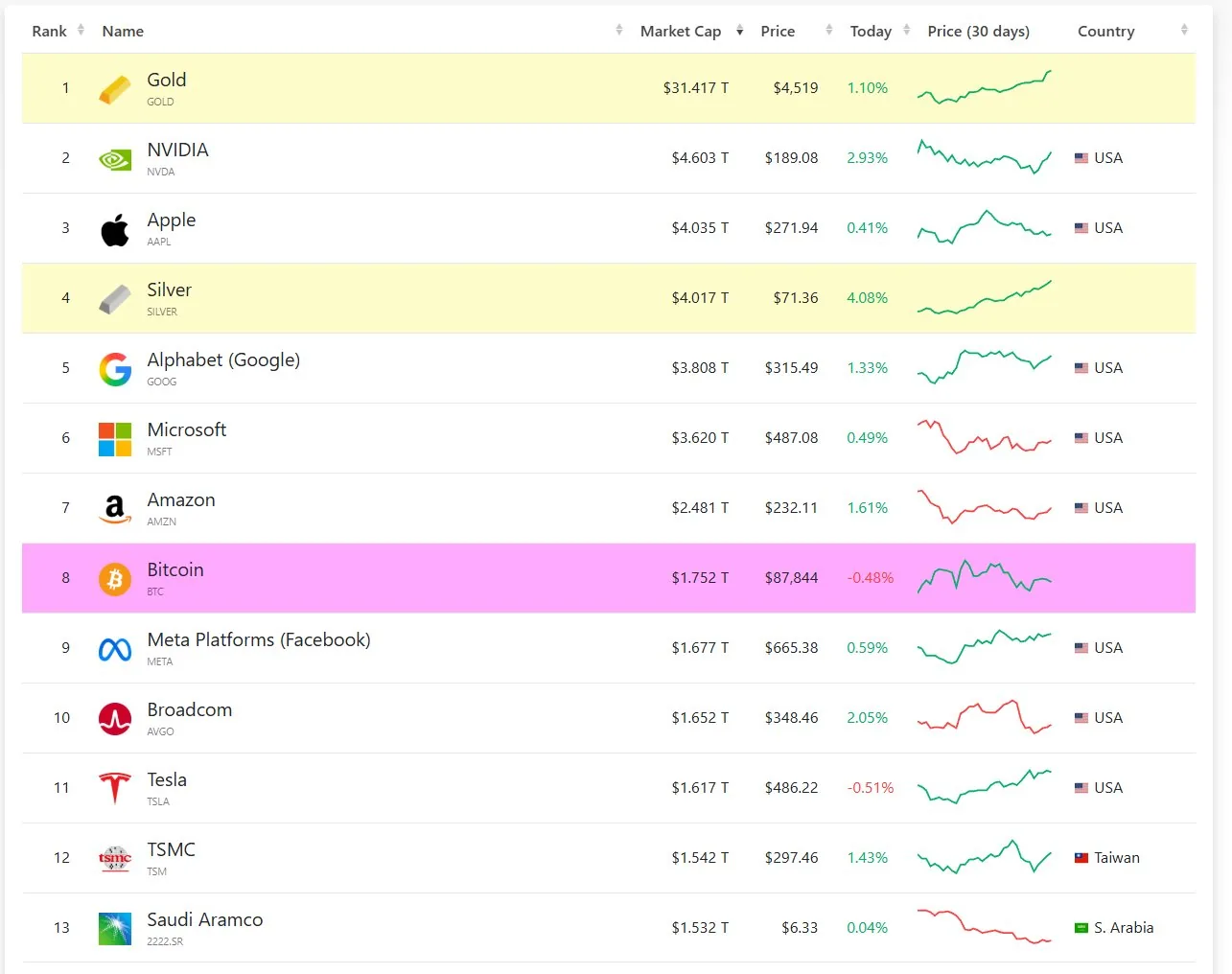Click Tesla 30-day price chart
1232x974 pixels.
pyautogui.click(x=984, y=787)
